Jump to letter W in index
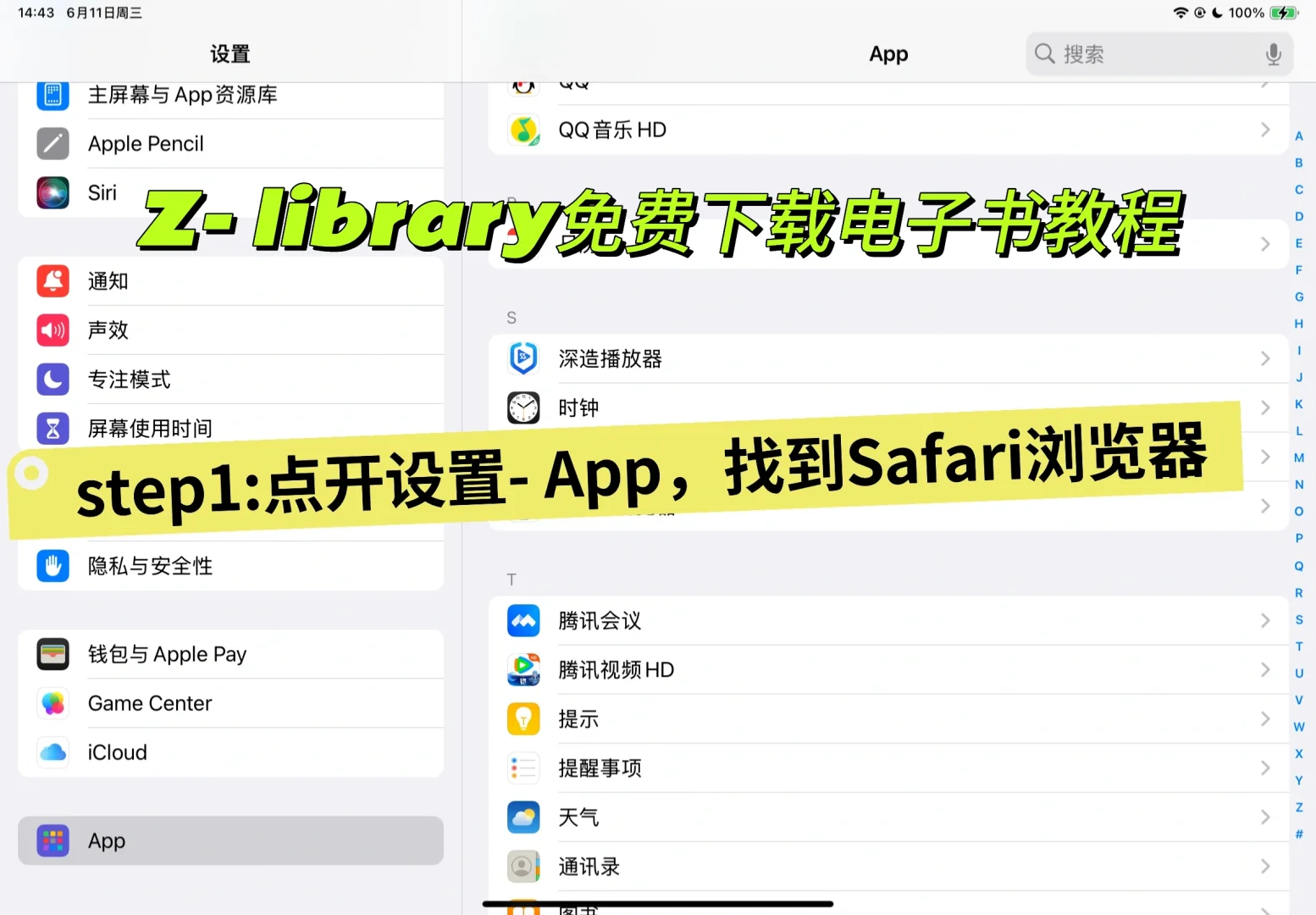The height and width of the screenshot is (915, 1316). (x=1299, y=727)
